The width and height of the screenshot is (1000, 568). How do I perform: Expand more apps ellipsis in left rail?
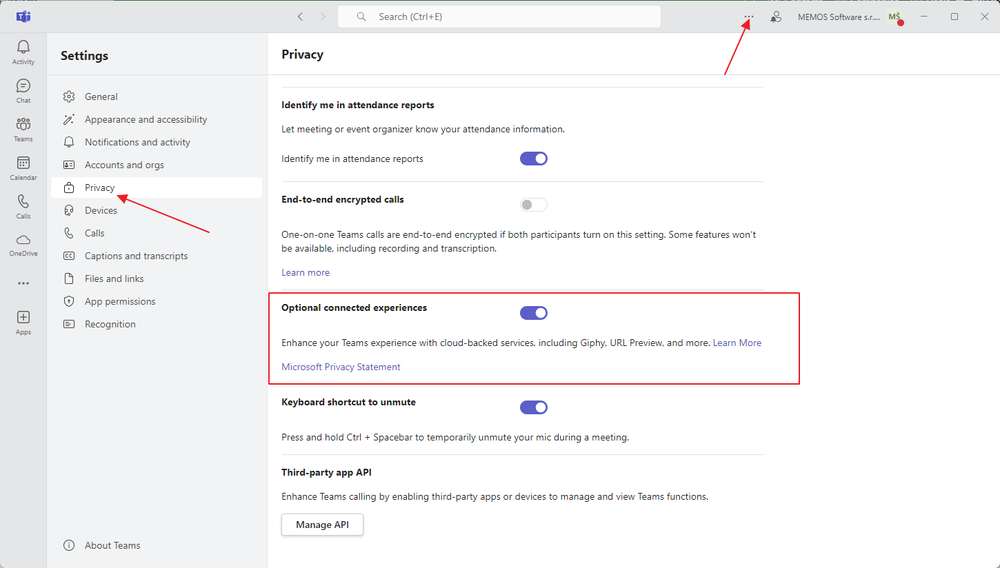pos(23,283)
